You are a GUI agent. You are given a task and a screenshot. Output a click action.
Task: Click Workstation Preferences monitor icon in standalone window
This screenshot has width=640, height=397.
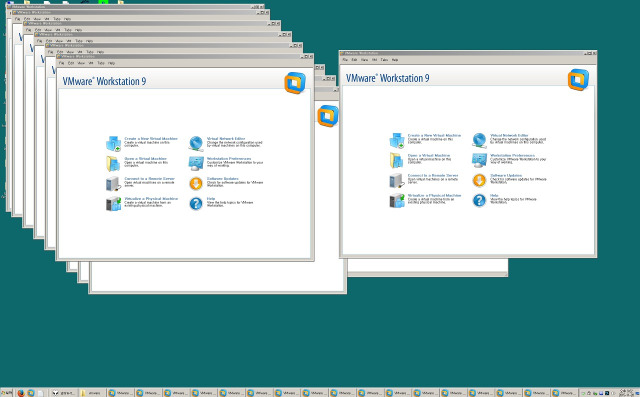click(x=479, y=160)
